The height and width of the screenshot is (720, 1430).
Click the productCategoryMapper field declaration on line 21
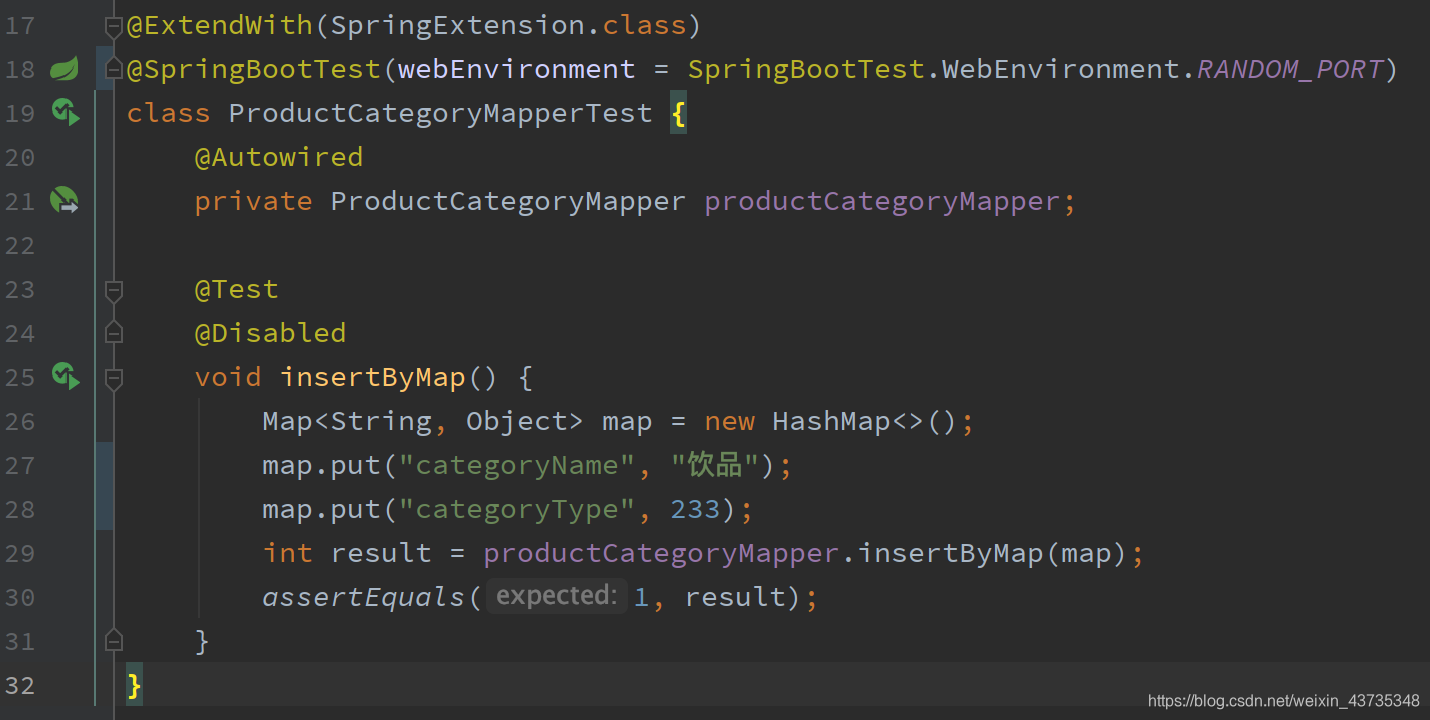pos(882,201)
